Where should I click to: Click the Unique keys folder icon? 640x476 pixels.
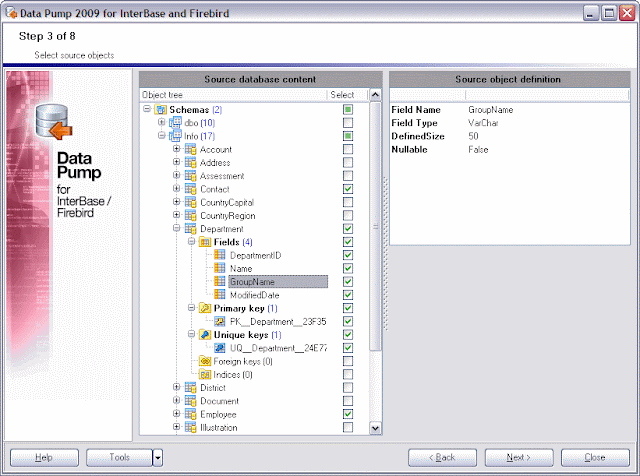[x=205, y=335]
